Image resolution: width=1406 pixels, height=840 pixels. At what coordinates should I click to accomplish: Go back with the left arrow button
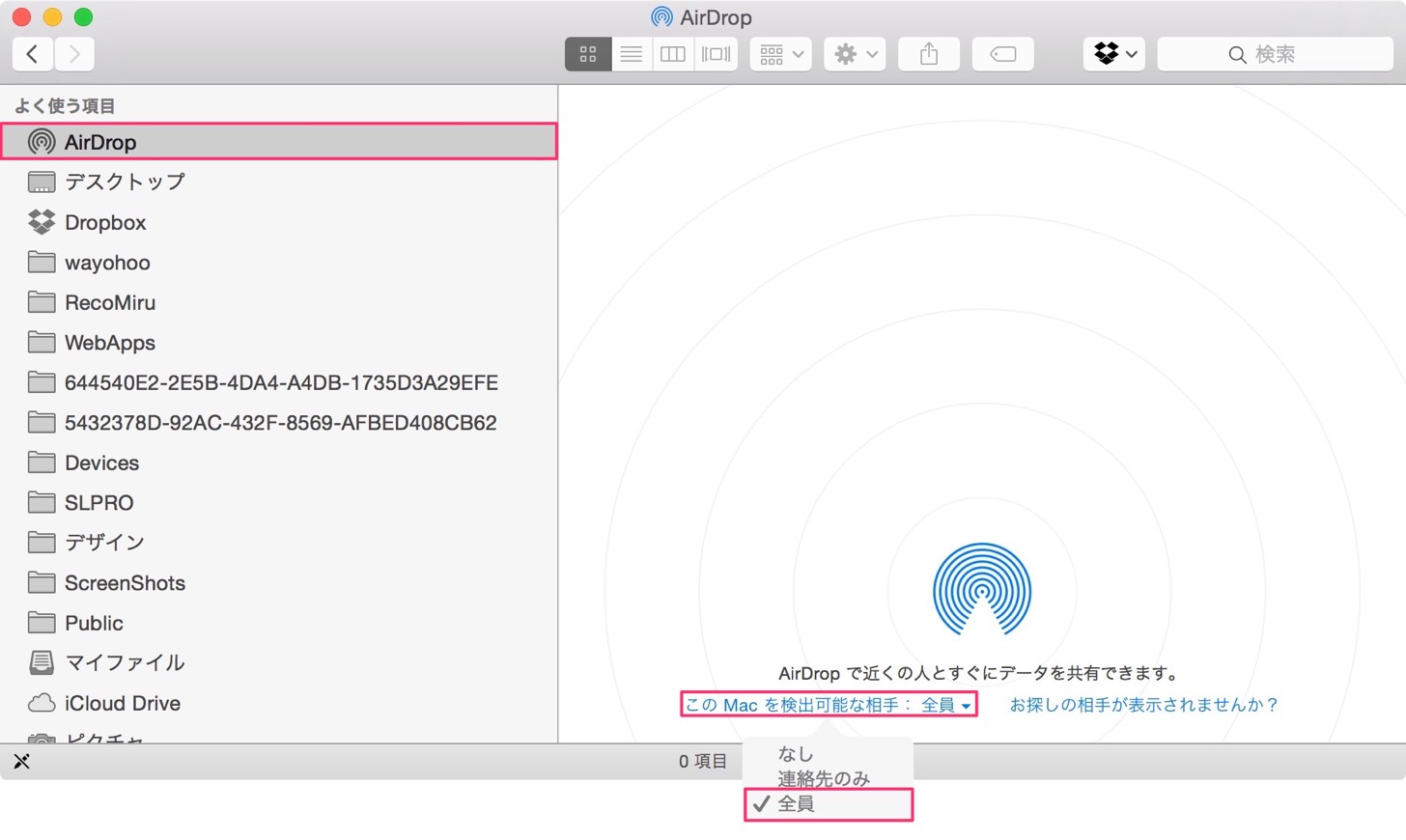coord(33,54)
